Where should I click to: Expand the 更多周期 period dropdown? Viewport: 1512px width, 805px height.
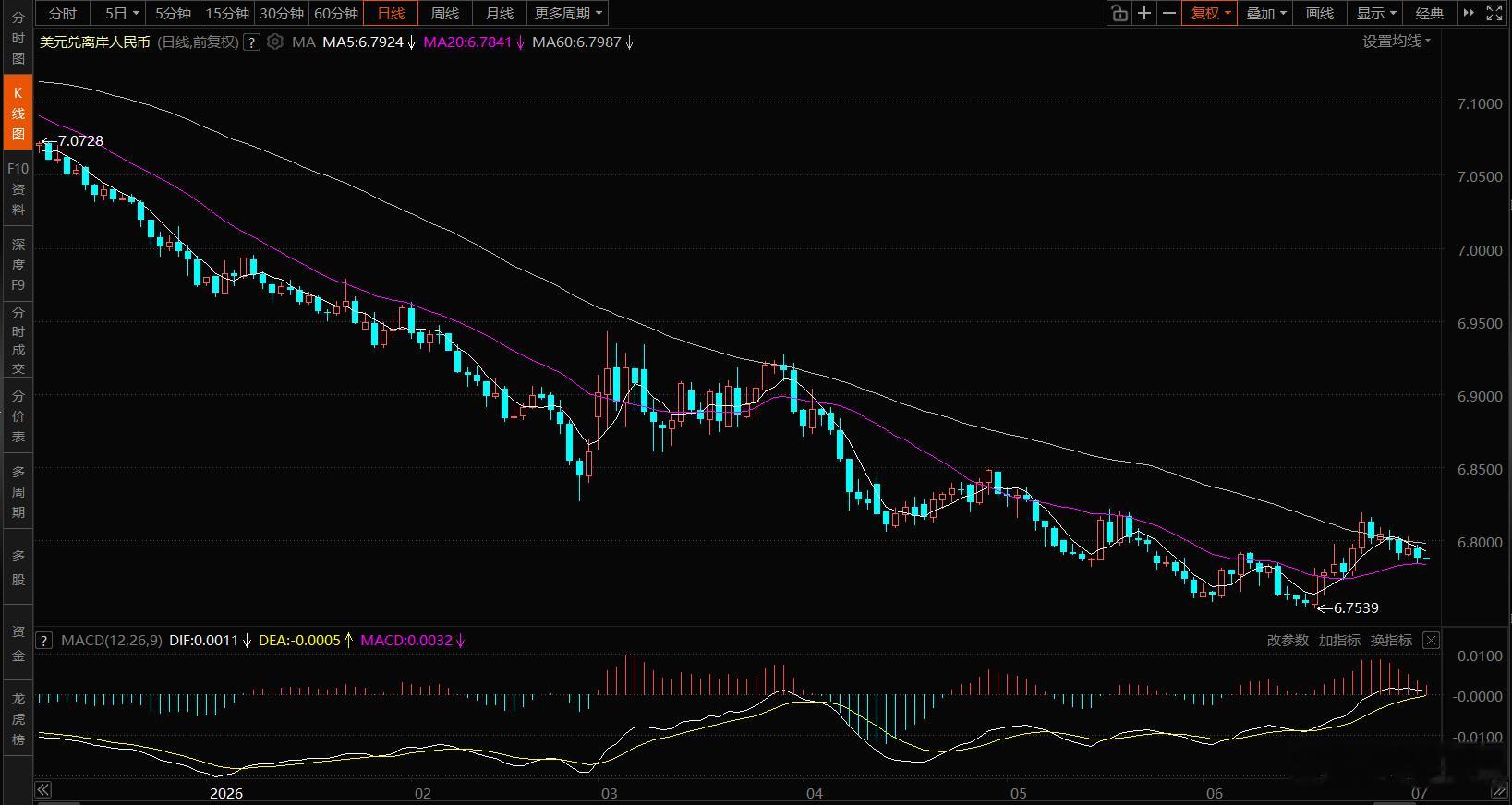[568, 13]
